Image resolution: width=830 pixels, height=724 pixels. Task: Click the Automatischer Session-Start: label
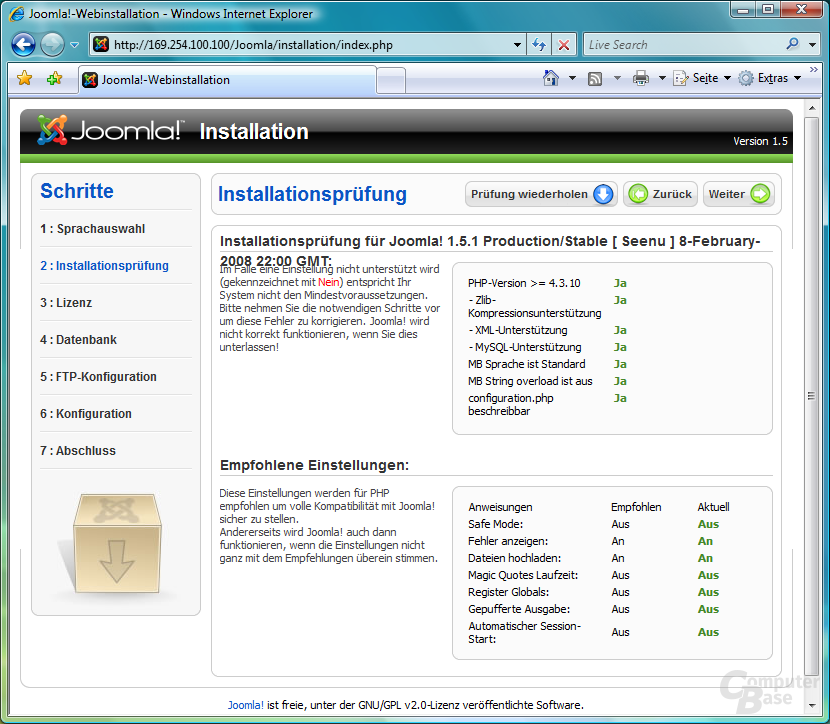pos(525,632)
